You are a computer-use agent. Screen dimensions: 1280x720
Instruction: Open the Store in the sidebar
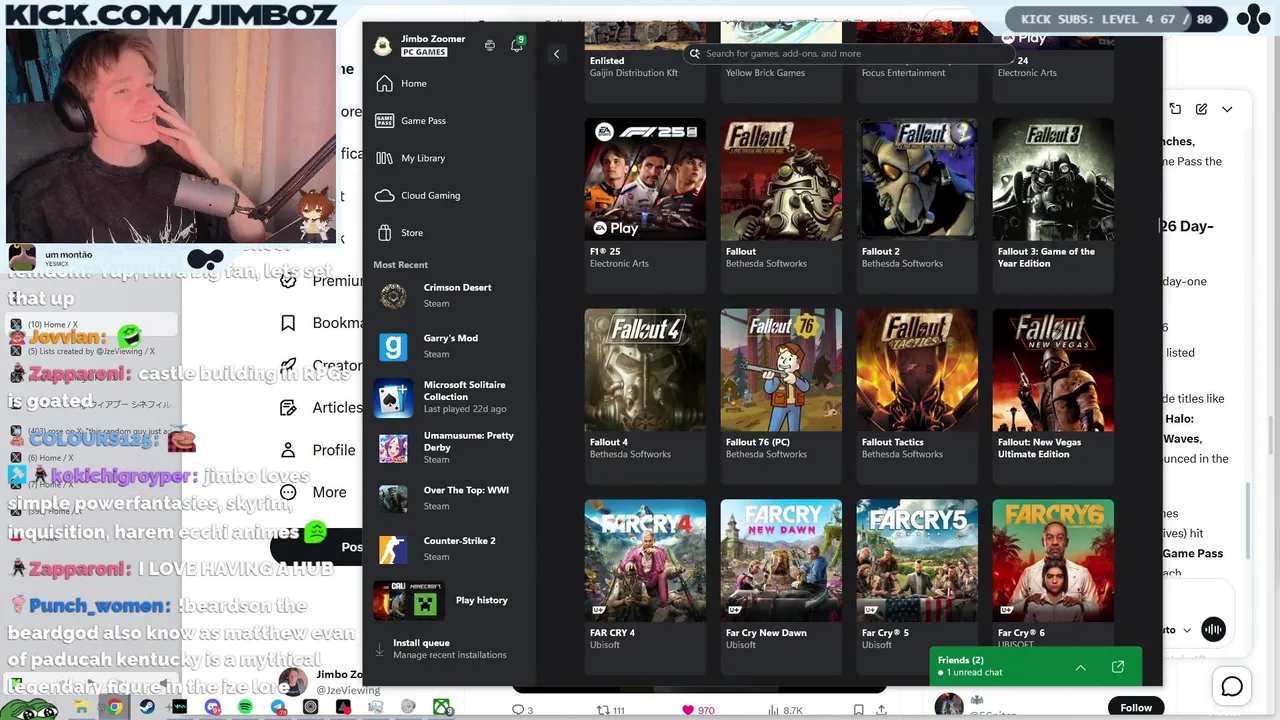[450, 233]
